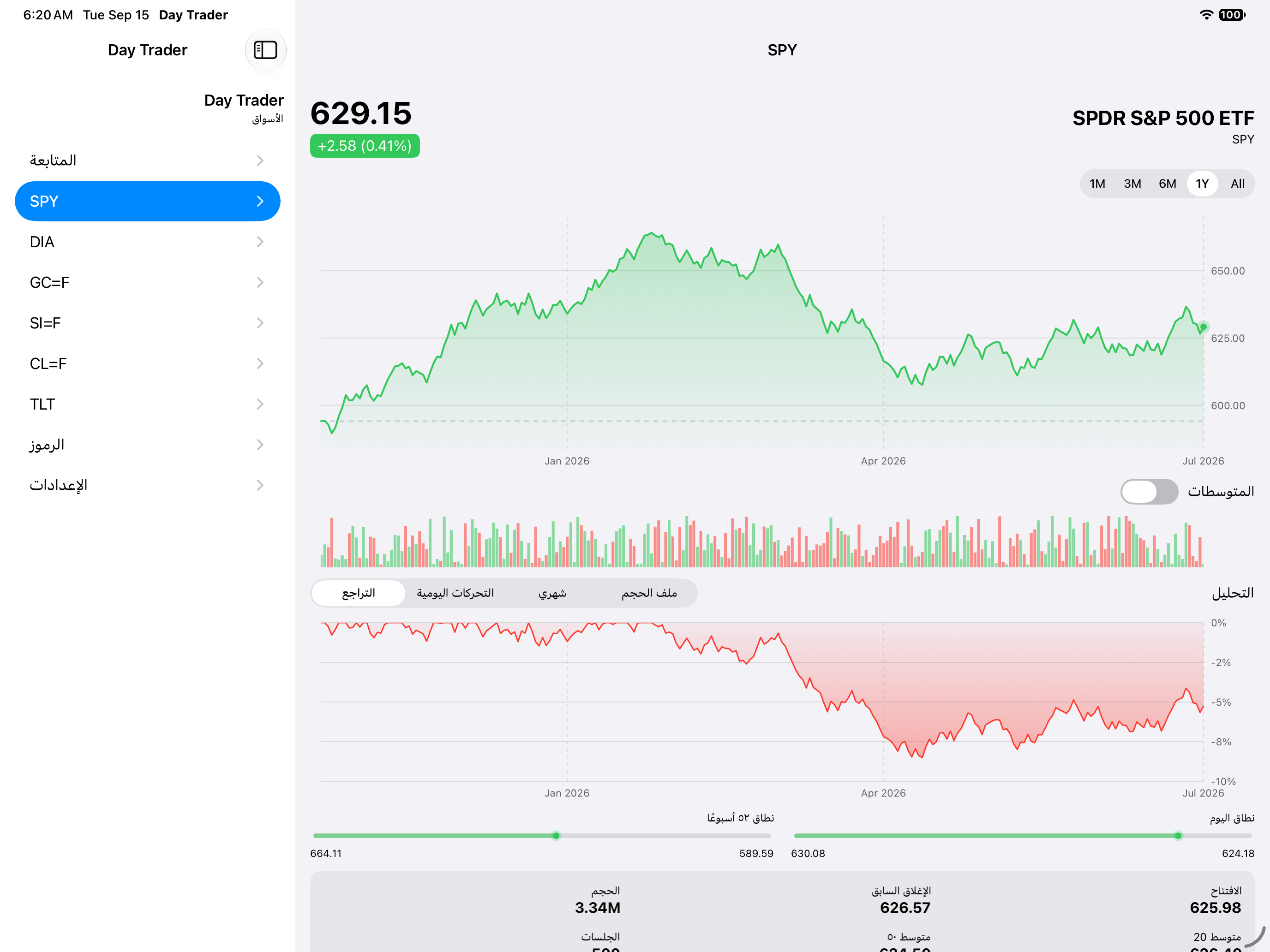Switch to the التراجع analysis tab
This screenshot has height=952, width=1270.
(359, 593)
